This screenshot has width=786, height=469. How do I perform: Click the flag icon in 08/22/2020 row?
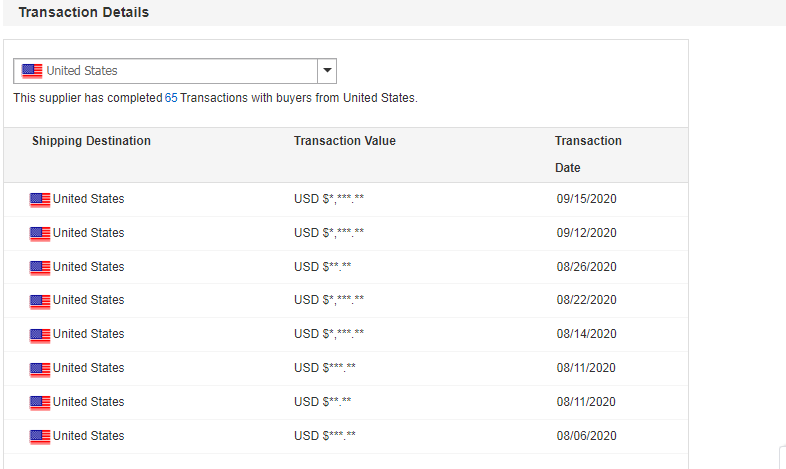click(40, 301)
